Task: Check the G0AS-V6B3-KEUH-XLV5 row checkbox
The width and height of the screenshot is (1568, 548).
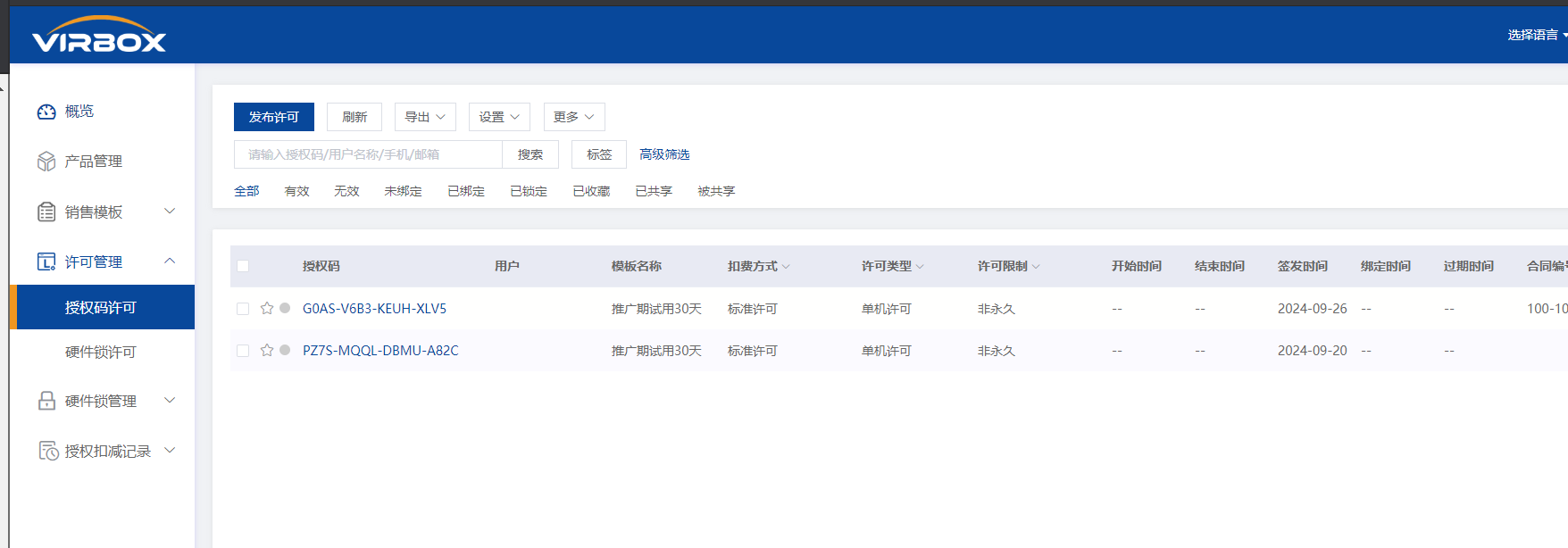Action: (x=243, y=309)
